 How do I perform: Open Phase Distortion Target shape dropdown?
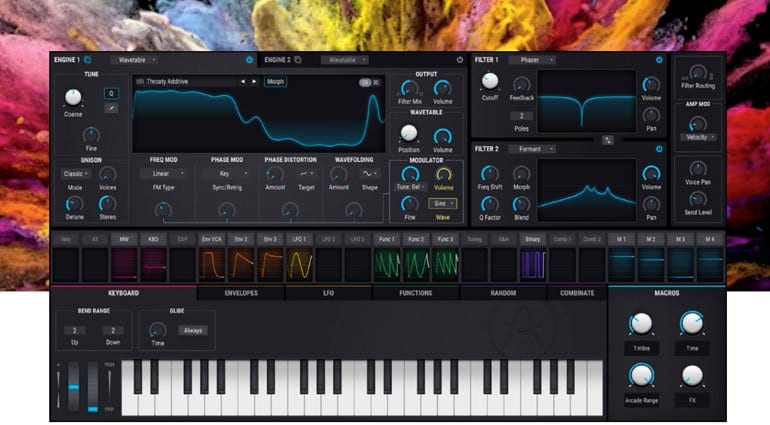click(x=306, y=174)
